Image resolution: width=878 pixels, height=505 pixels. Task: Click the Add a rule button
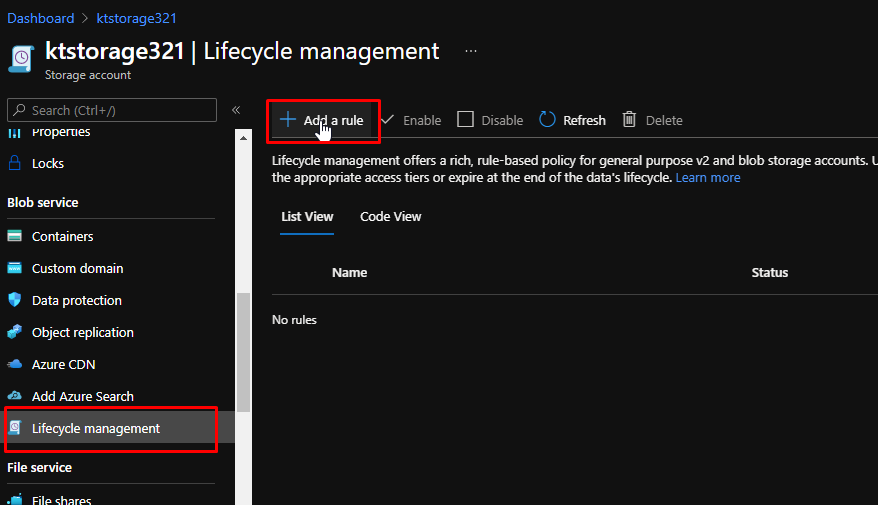click(321, 120)
